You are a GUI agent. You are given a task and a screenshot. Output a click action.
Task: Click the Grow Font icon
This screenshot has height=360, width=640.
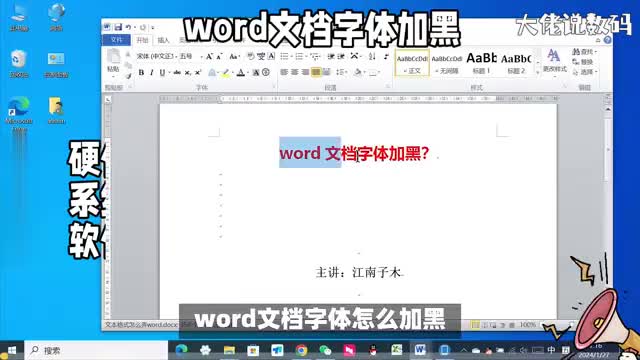[209, 56]
